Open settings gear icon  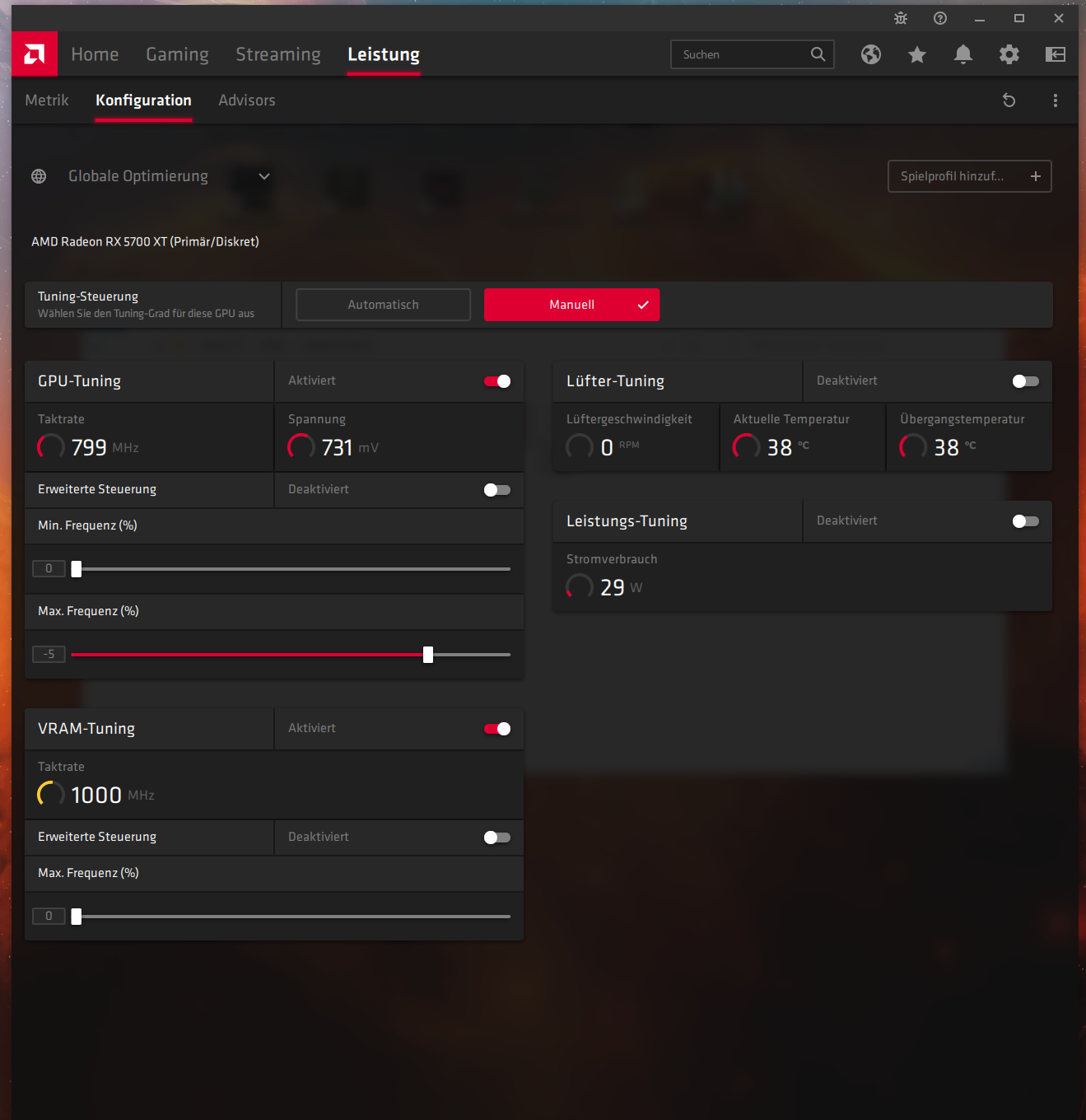pos(1009,54)
